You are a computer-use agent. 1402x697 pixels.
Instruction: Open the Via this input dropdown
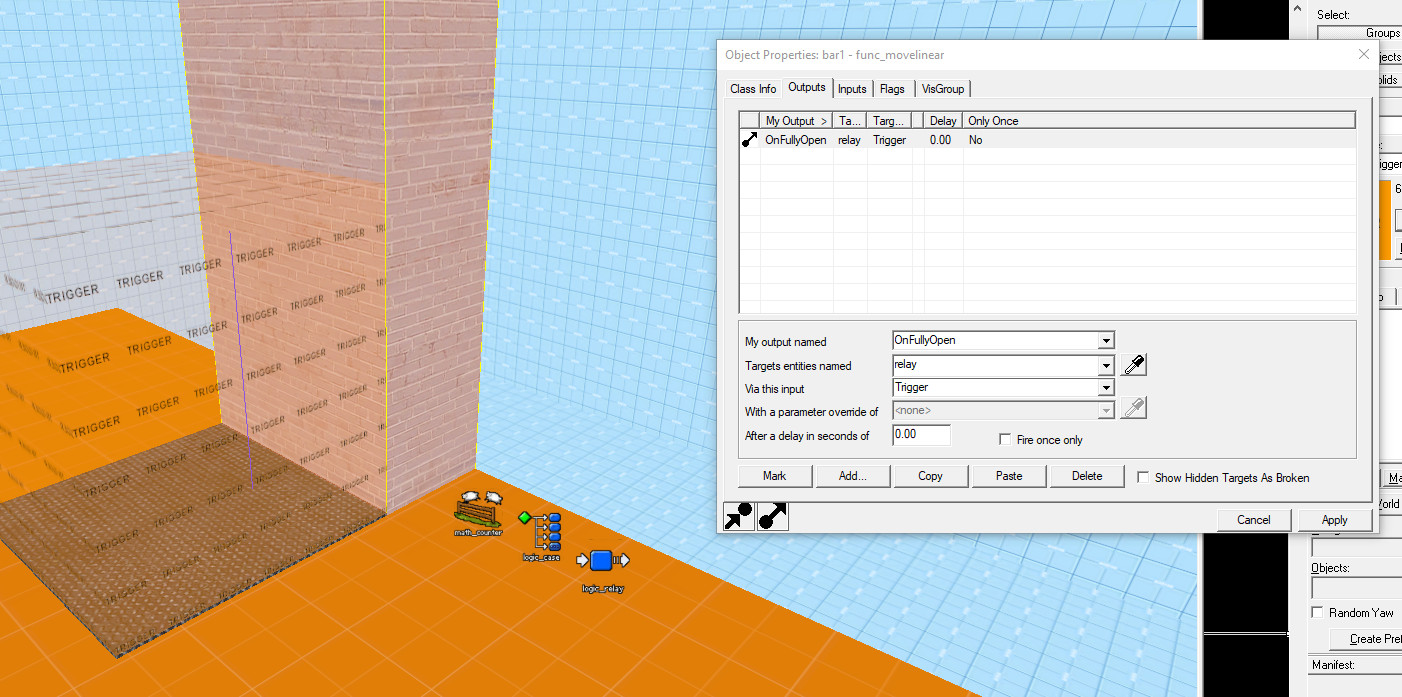point(1105,387)
